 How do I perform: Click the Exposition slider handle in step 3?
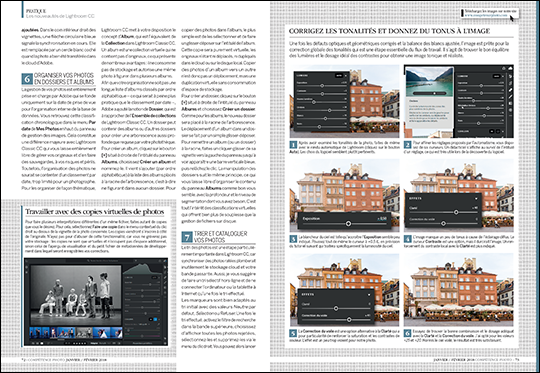348,224
